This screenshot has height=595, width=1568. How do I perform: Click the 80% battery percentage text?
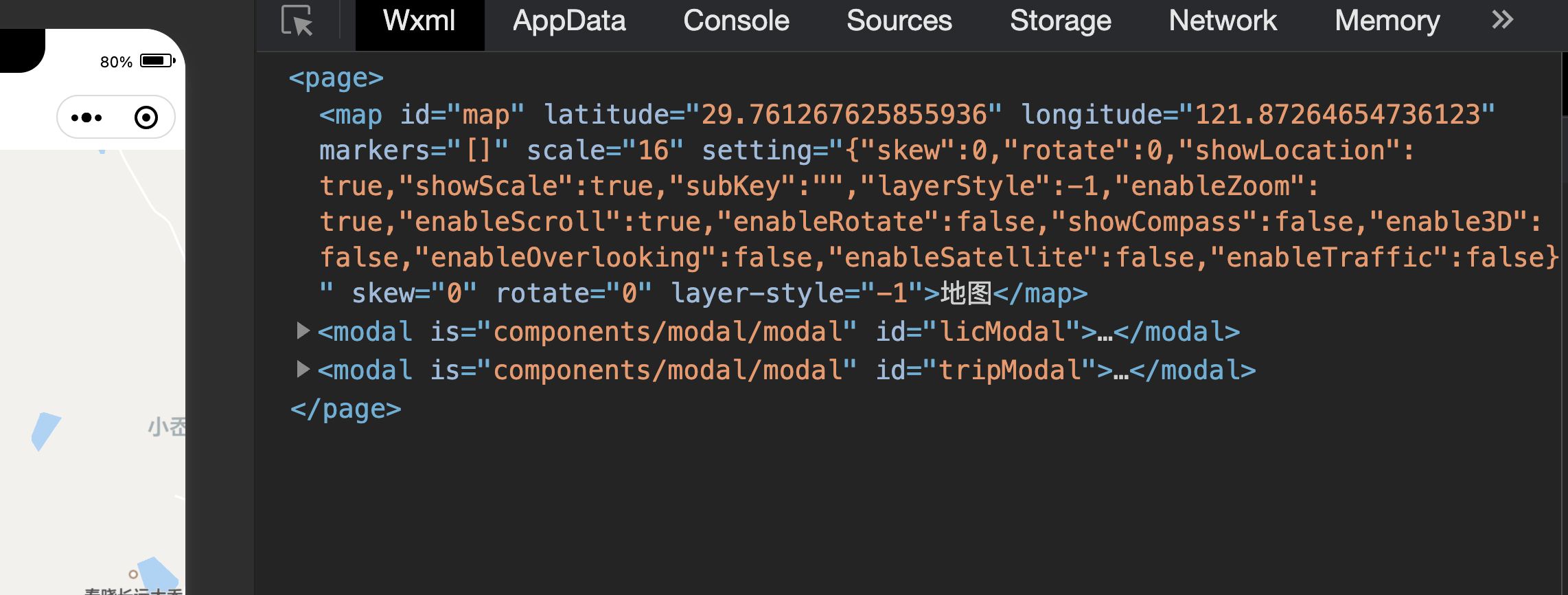coord(116,62)
